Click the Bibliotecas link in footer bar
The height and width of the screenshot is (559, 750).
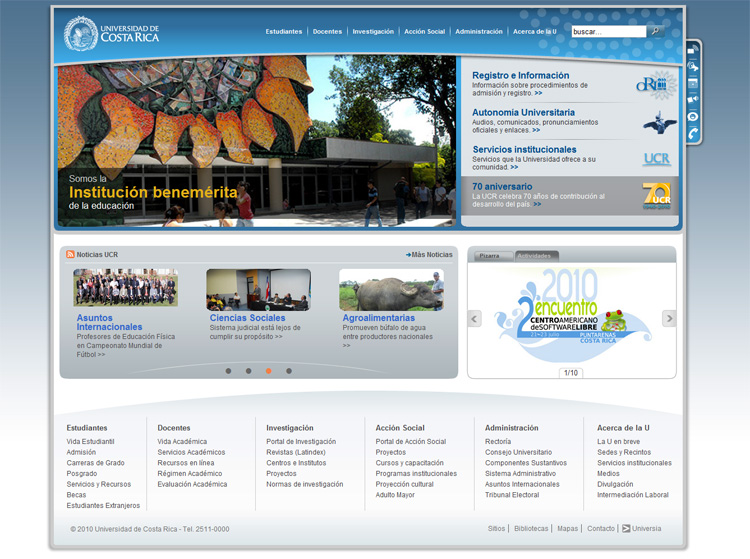[x=531, y=528]
